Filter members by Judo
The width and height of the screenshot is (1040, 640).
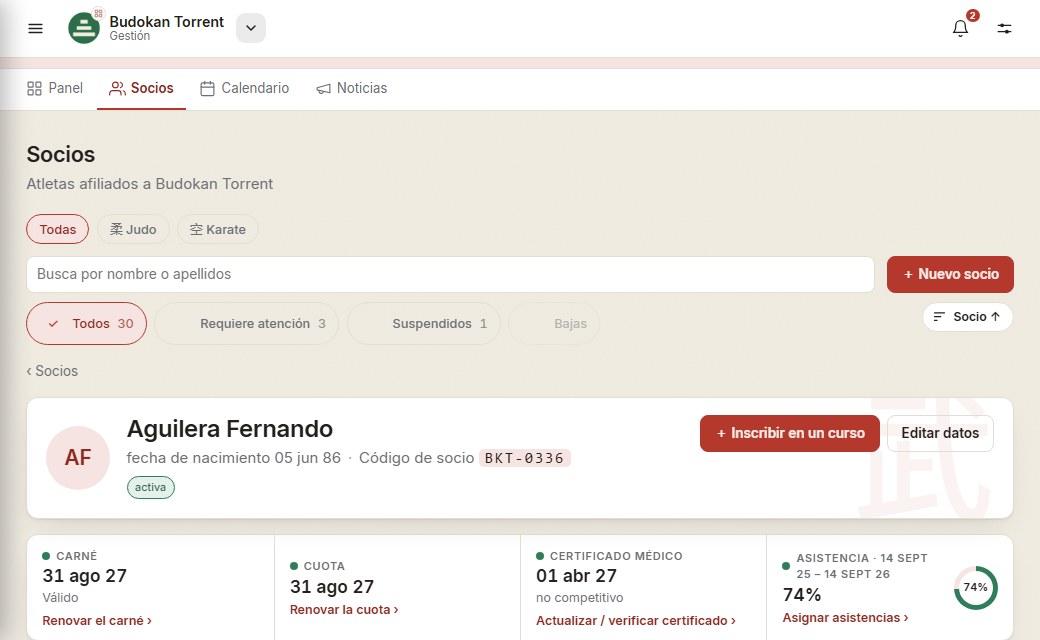(133, 229)
